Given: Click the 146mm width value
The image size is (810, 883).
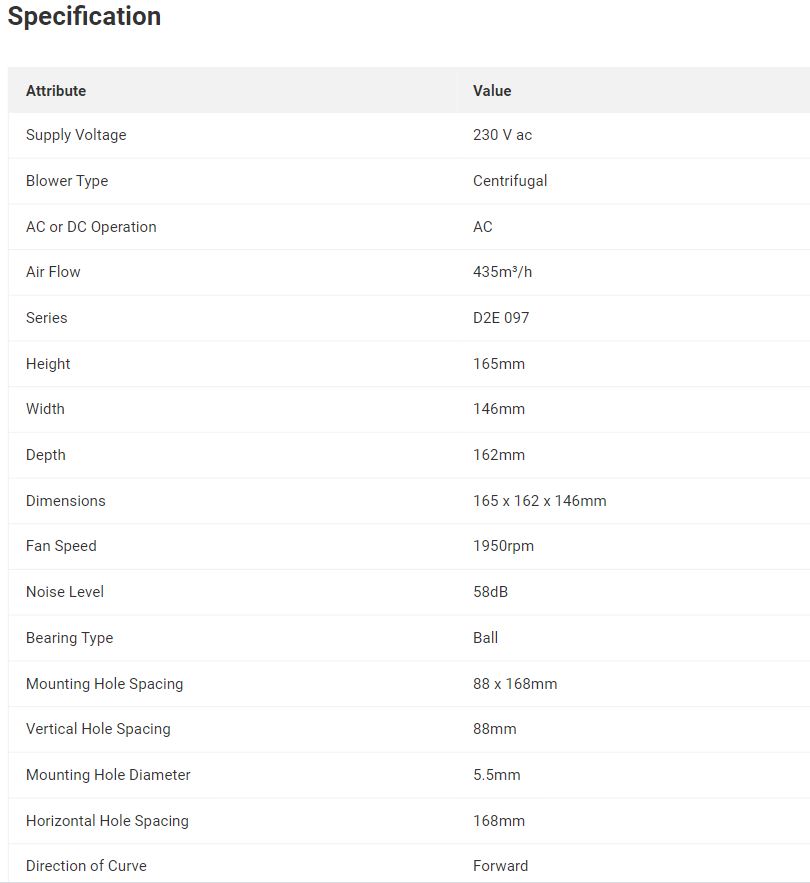Looking at the screenshot, I should point(499,409).
